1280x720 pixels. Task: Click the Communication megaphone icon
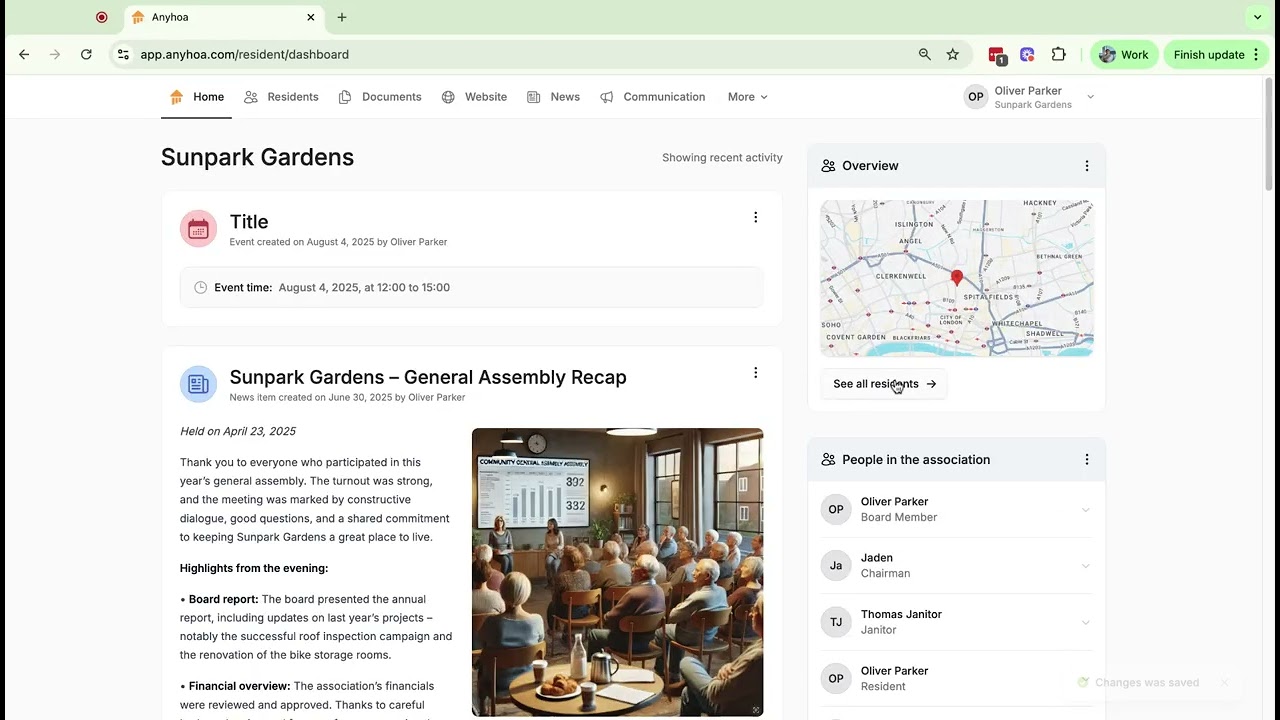[607, 97]
